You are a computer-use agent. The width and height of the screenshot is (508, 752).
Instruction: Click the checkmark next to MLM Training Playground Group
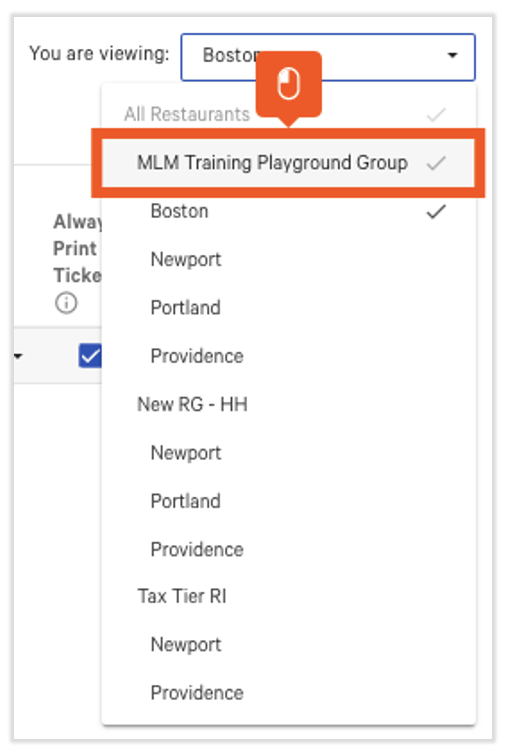[x=436, y=163]
